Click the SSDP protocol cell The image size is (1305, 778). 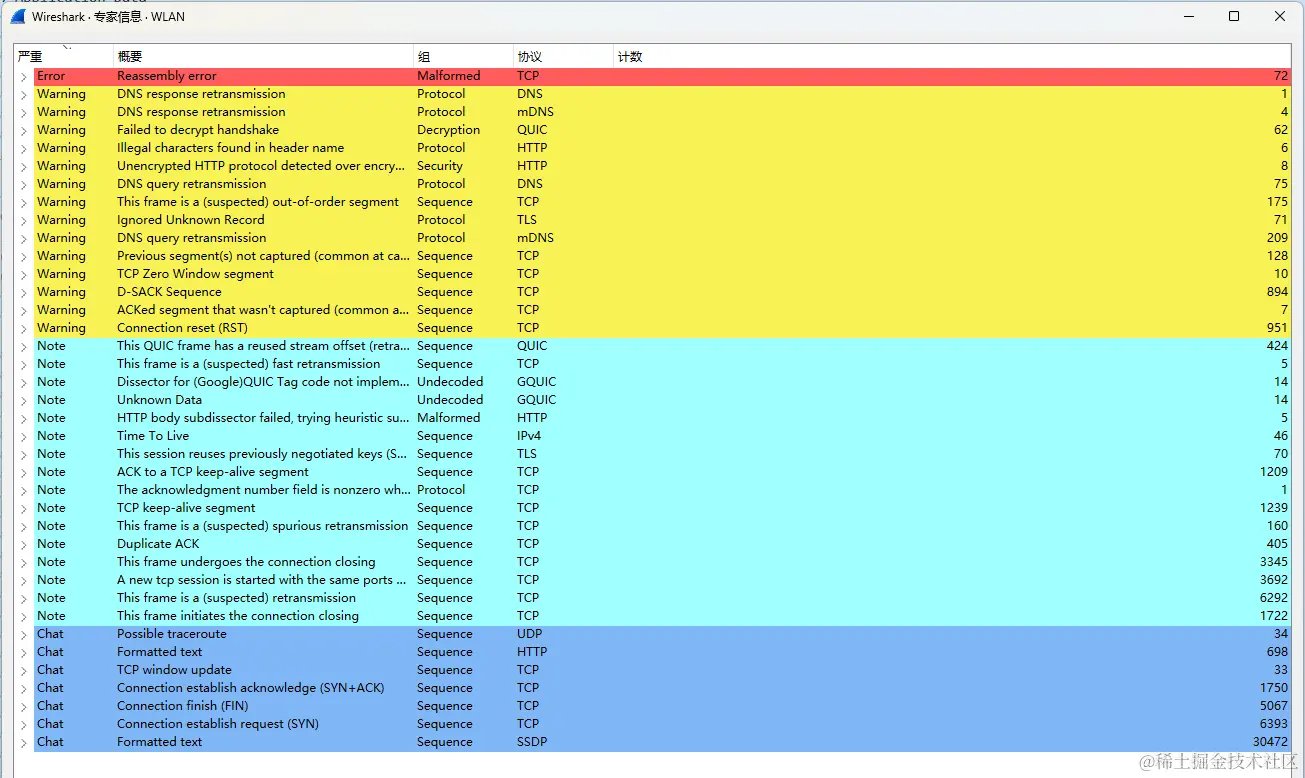point(533,742)
